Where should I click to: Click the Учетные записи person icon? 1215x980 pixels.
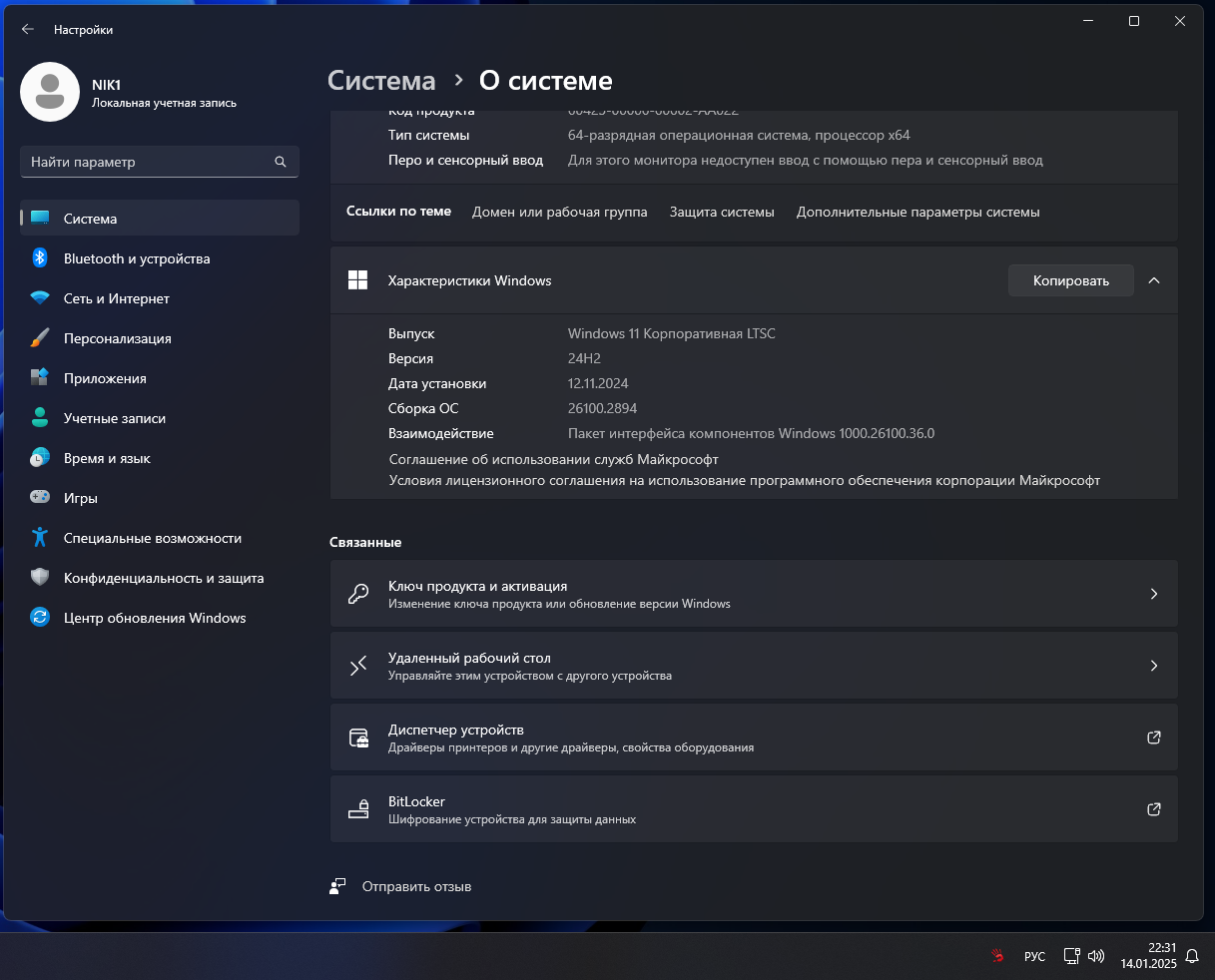pos(40,417)
